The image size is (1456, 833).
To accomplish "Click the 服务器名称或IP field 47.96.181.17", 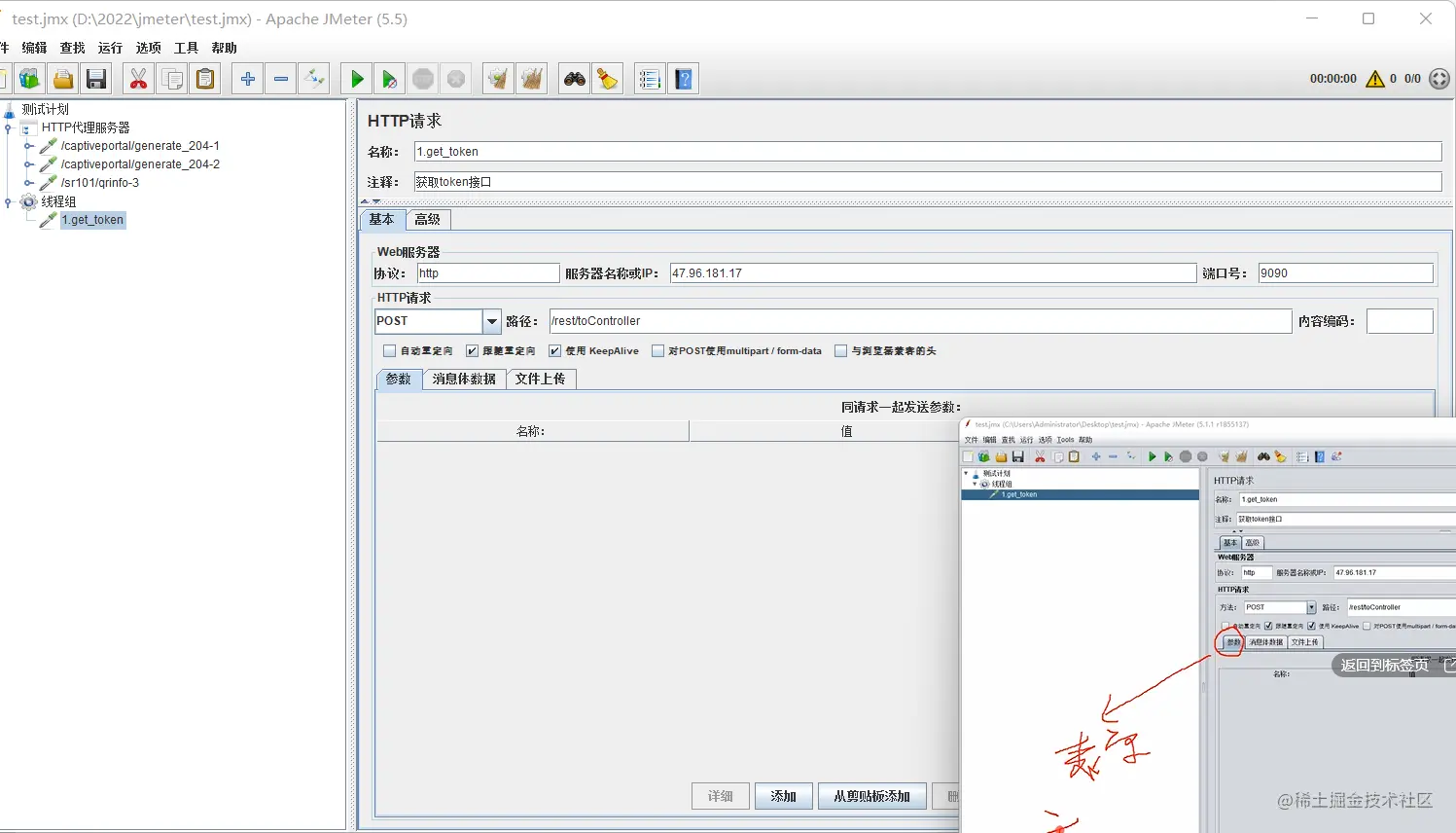I will point(933,273).
